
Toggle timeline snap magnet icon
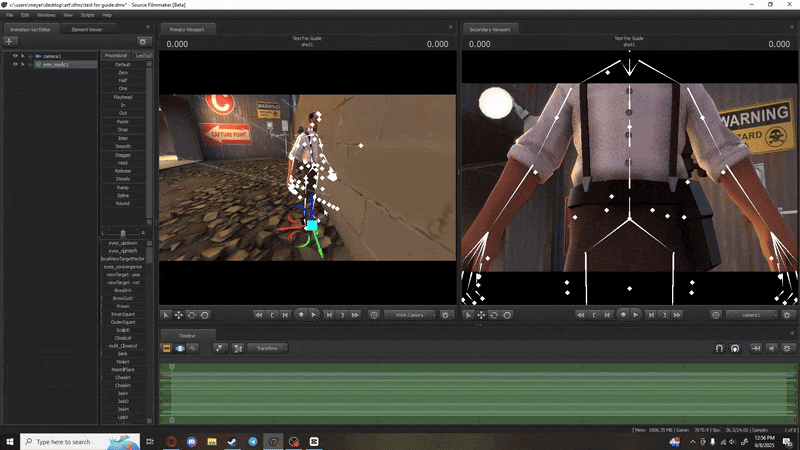click(x=719, y=348)
